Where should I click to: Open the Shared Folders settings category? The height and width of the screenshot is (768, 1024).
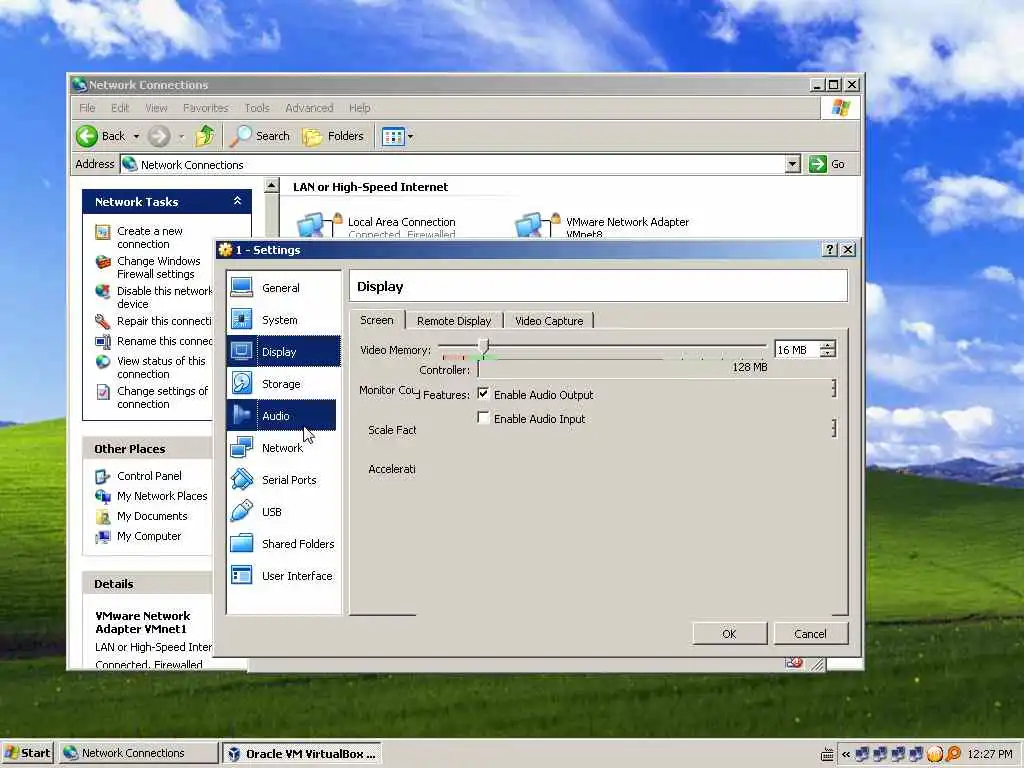pyautogui.click(x=283, y=544)
